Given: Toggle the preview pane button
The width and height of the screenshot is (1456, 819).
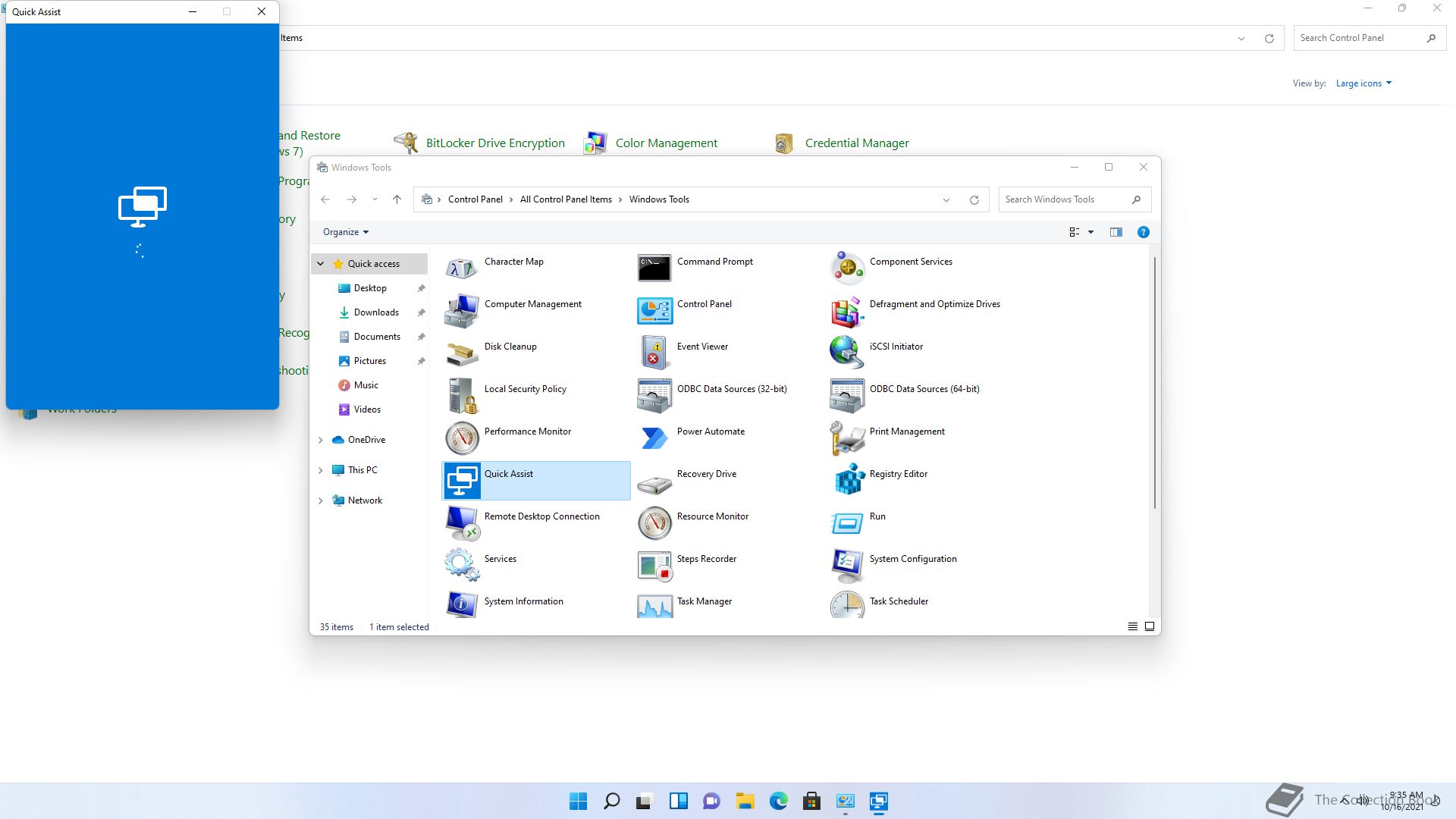Looking at the screenshot, I should pos(1116,232).
